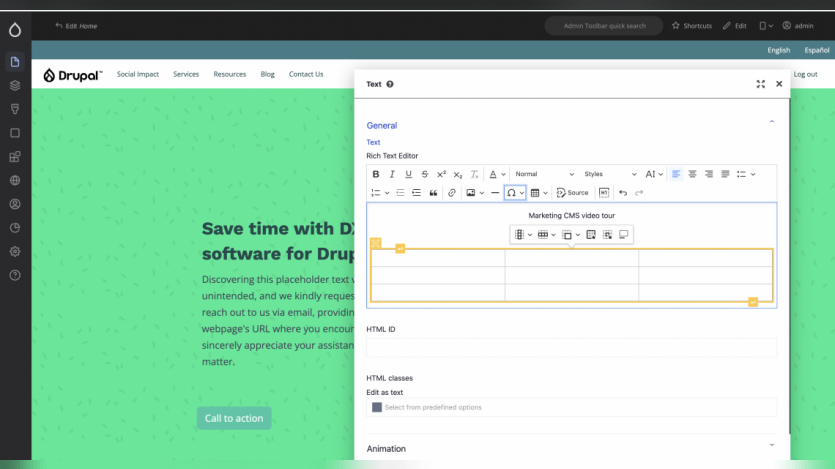Apply underline formatting
The height and width of the screenshot is (469, 835).
click(408, 174)
